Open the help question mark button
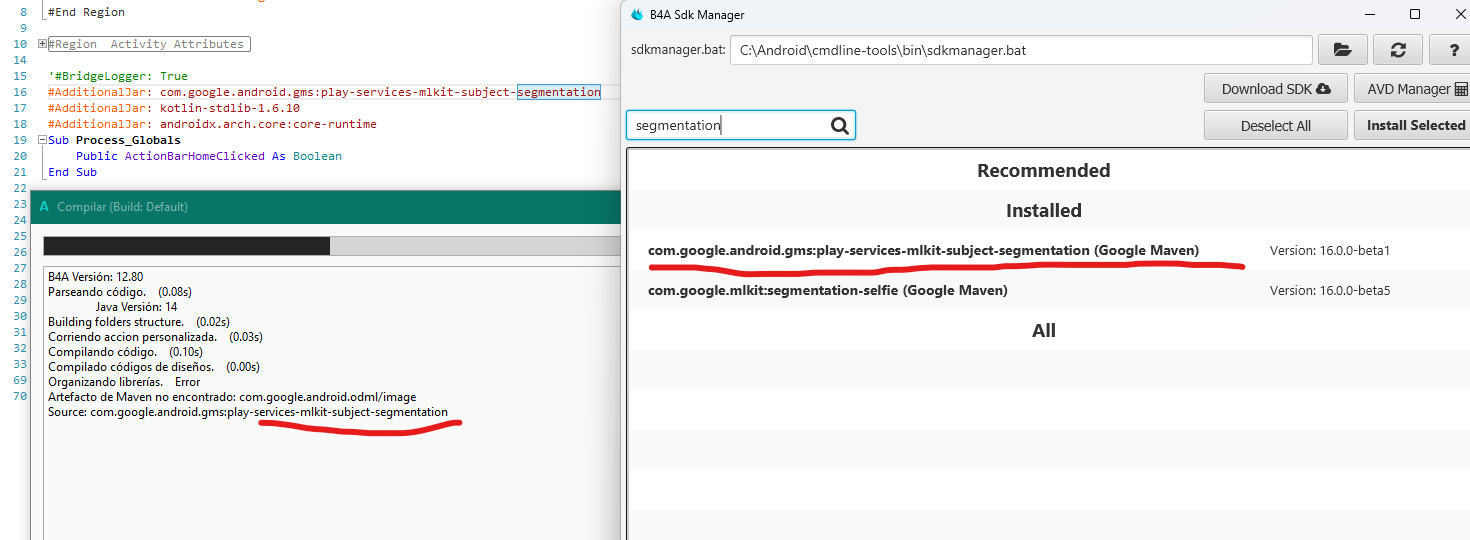This screenshot has height=540, width=1470. pyautogui.click(x=1452, y=50)
